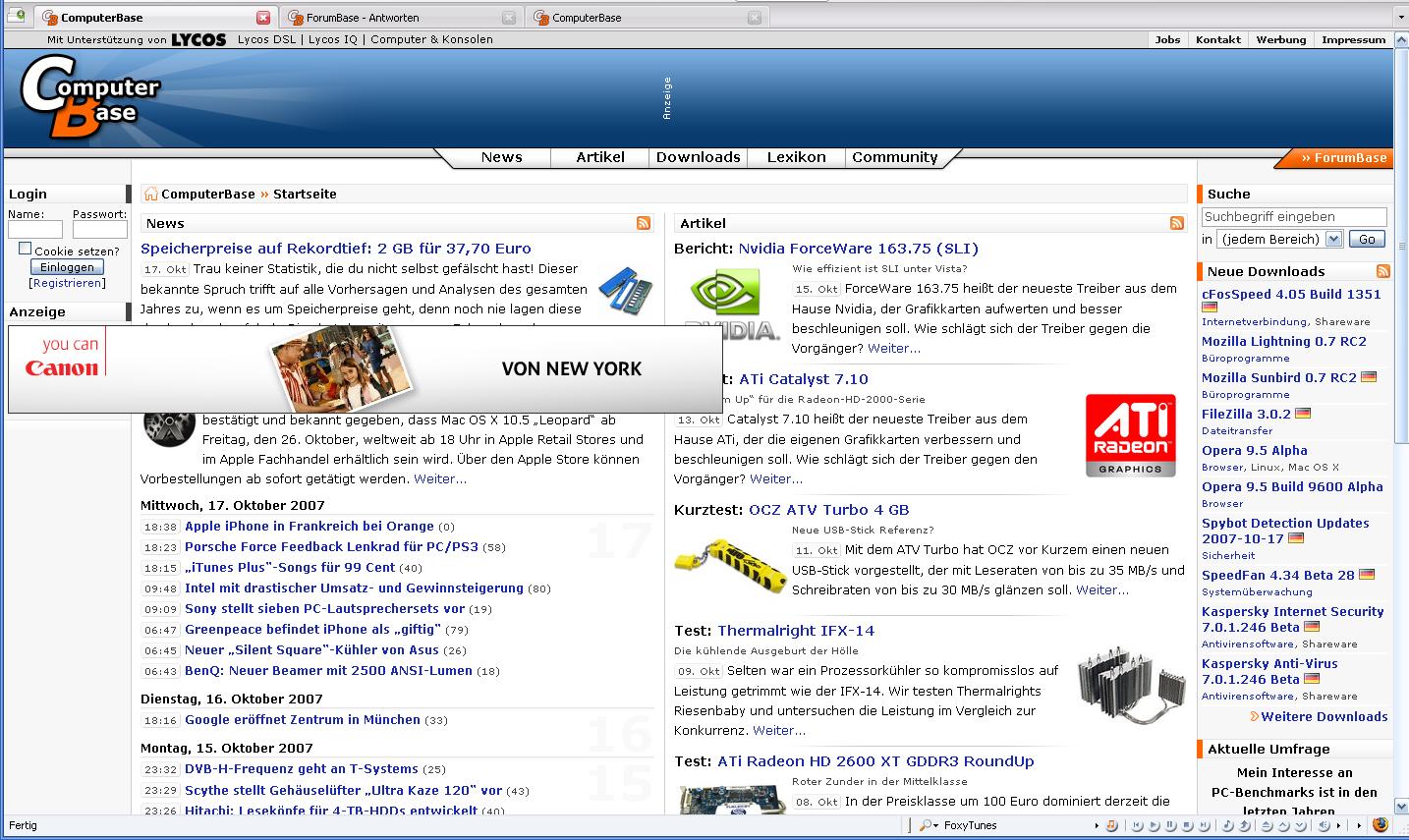Open the FoxyTunes search dropdown arrow
This screenshot has width=1409, height=840.
(936, 826)
